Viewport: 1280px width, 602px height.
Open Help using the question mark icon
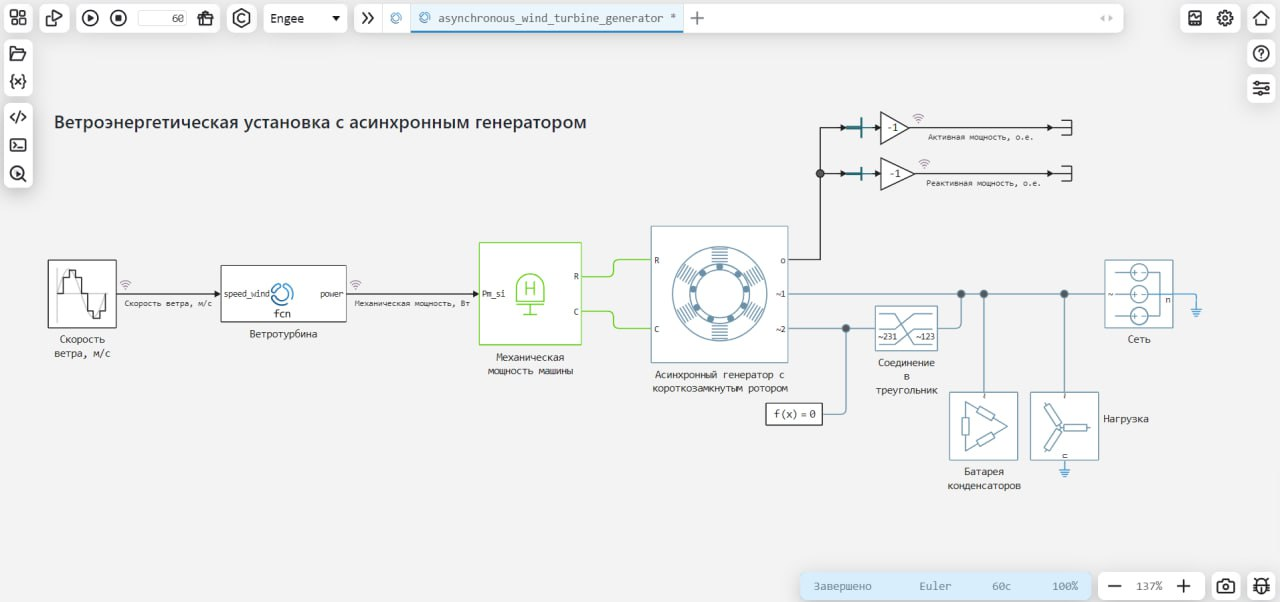(x=1260, y=53)
